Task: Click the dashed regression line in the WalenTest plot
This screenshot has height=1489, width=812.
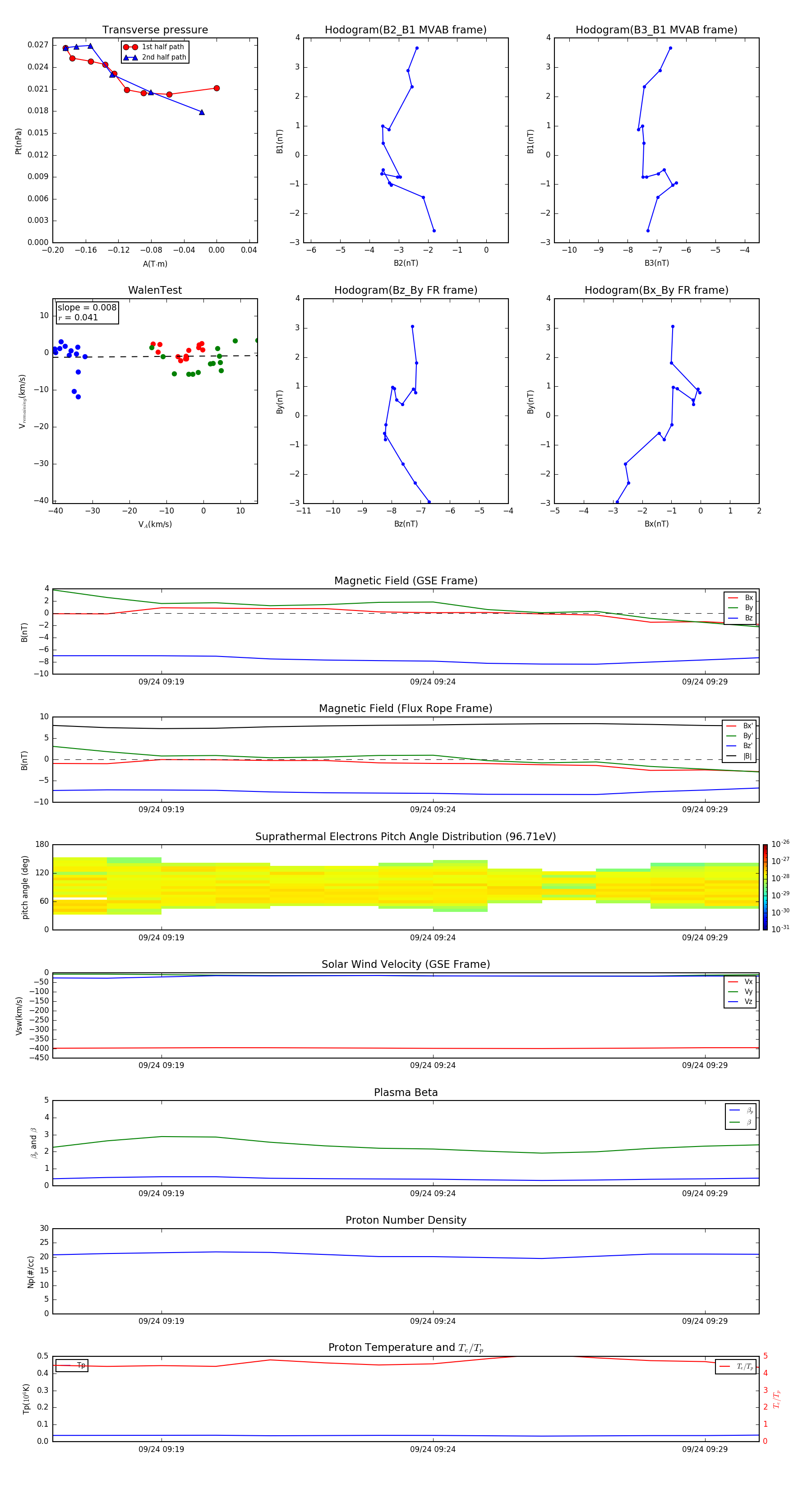Action: pyautogui.click(x=155, y=356)
